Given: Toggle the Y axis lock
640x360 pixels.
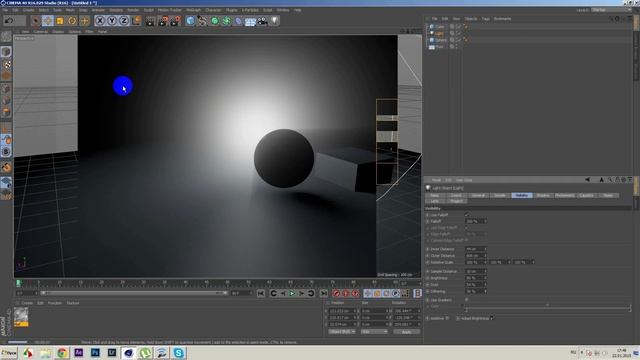Looking at the screenshot, I should click(112, 21).
